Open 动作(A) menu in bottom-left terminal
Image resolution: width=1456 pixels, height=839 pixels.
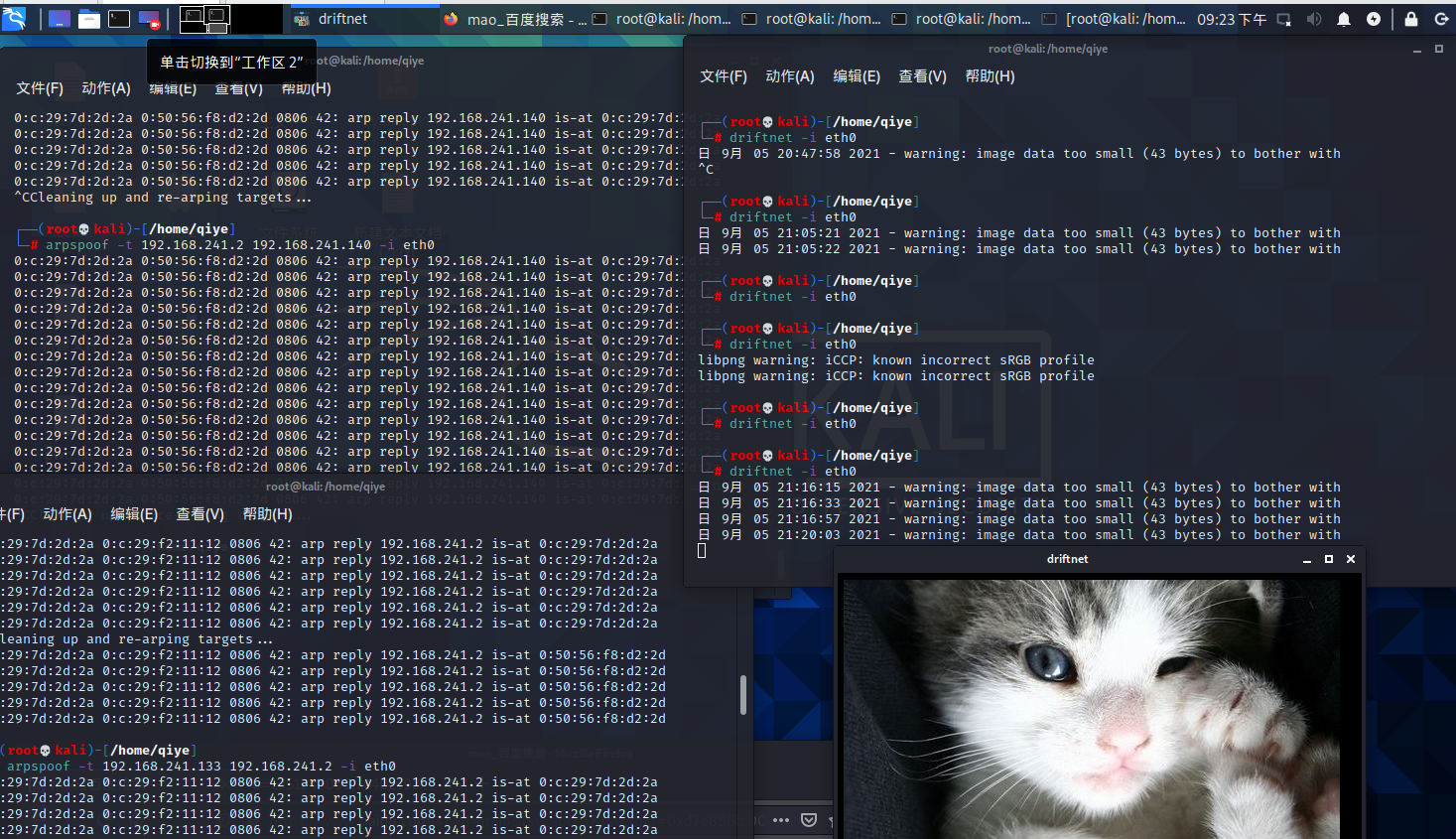67,514
